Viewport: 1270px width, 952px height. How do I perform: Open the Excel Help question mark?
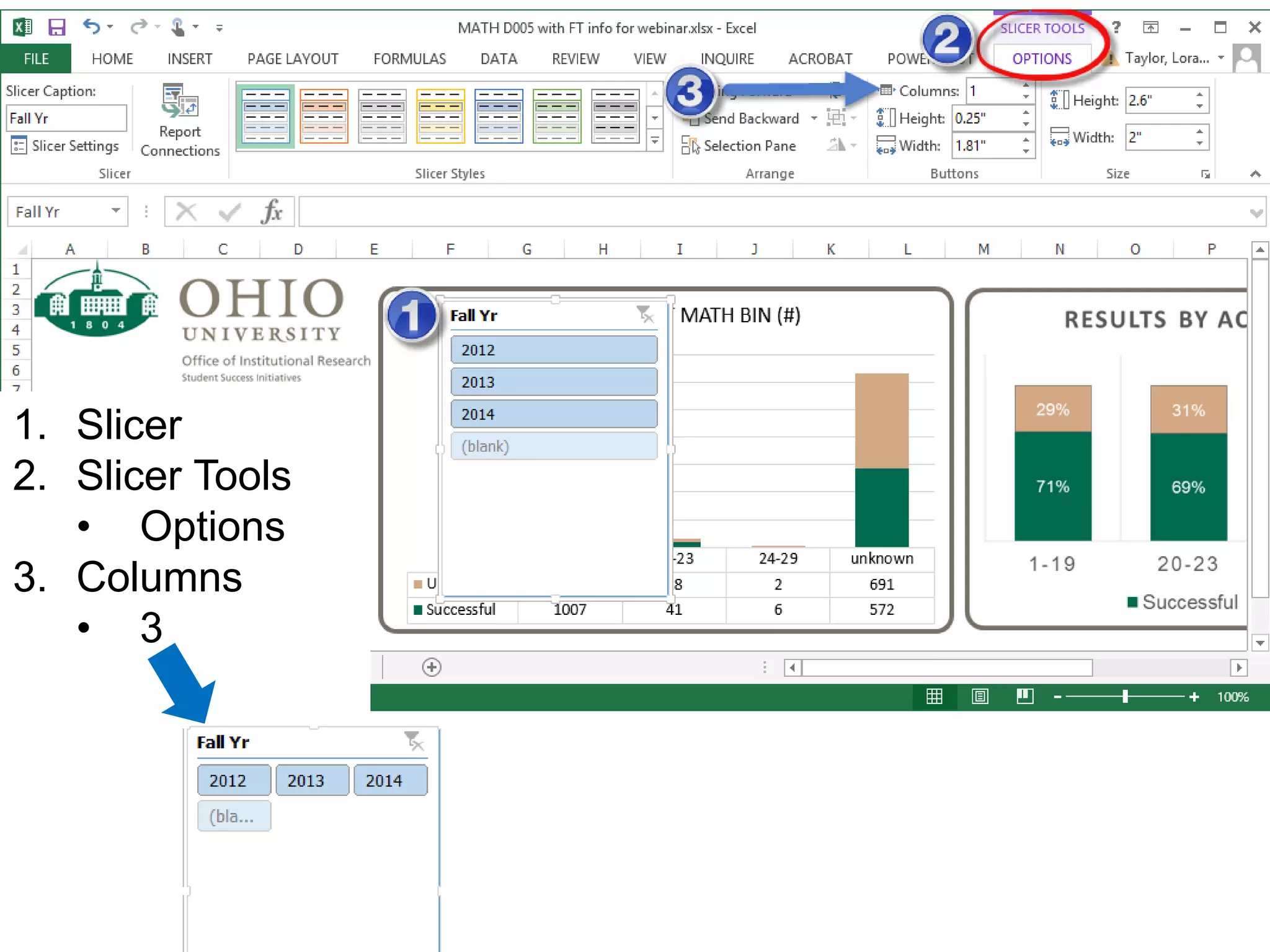click(1116, 27)
